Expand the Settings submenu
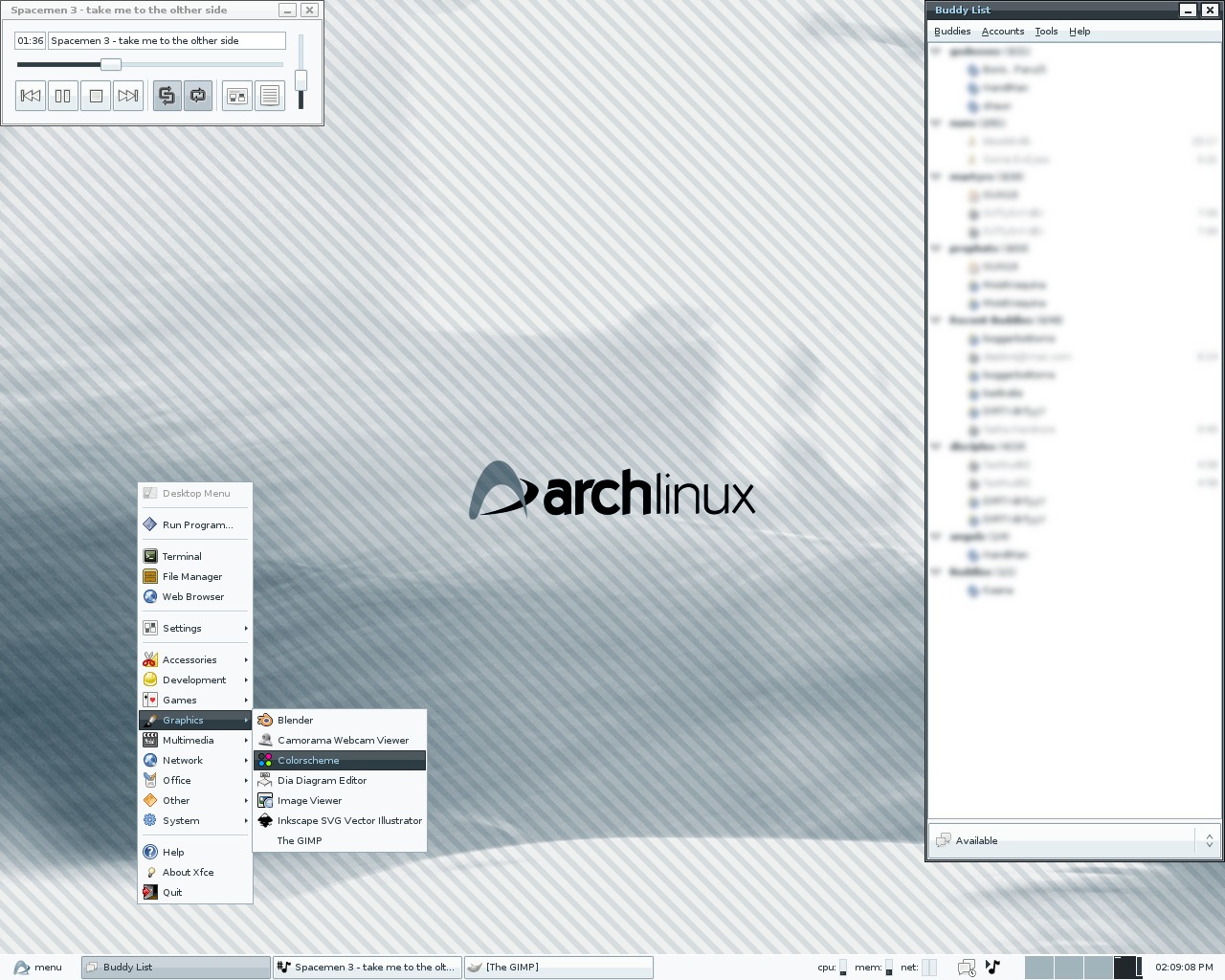 [195, 628]
